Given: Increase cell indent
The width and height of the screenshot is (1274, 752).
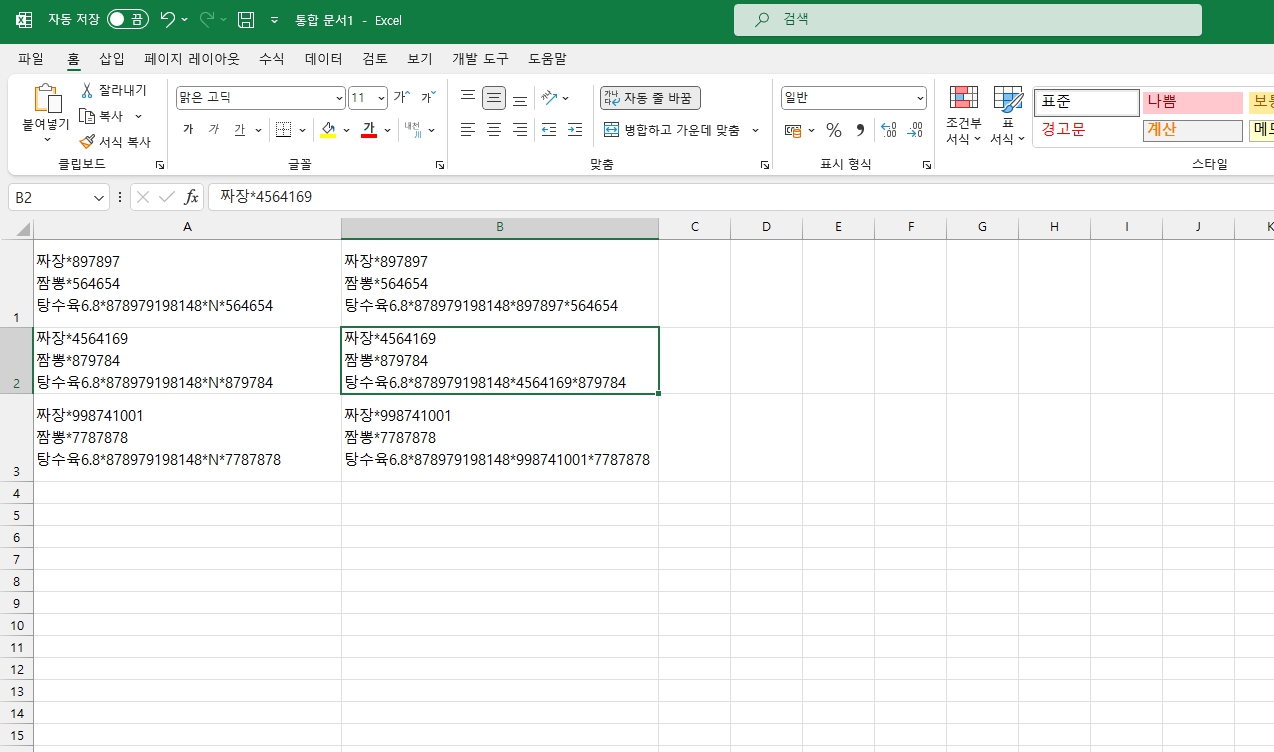Looking at the screenshot, I should (x=575, y=130).
